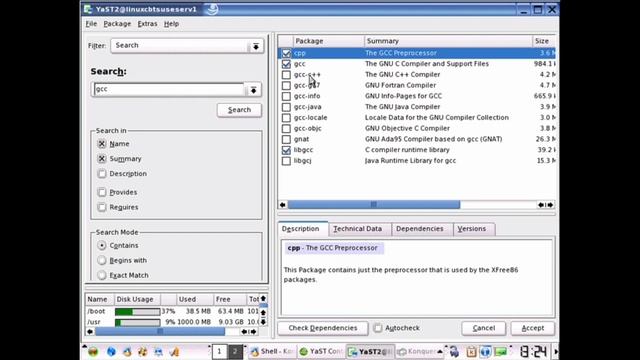Screen dimensions: 640x360
Task: Click the Cancel button
Action: pos(484,328)
